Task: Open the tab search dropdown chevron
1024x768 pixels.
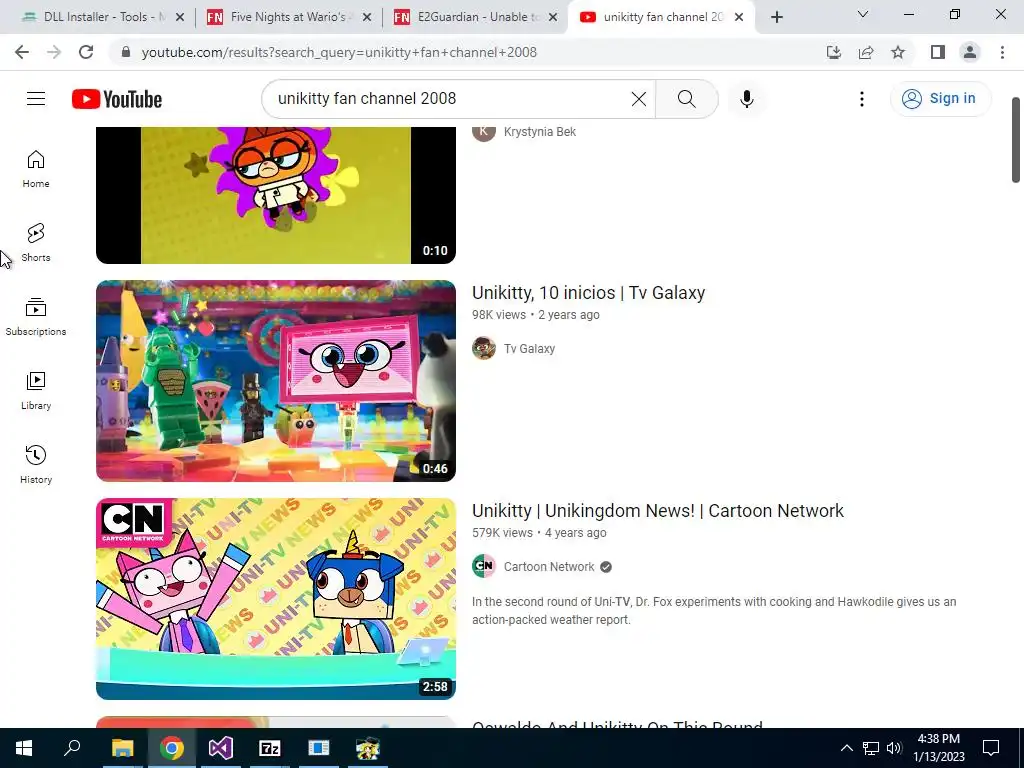Action: (x=863, y=14)
